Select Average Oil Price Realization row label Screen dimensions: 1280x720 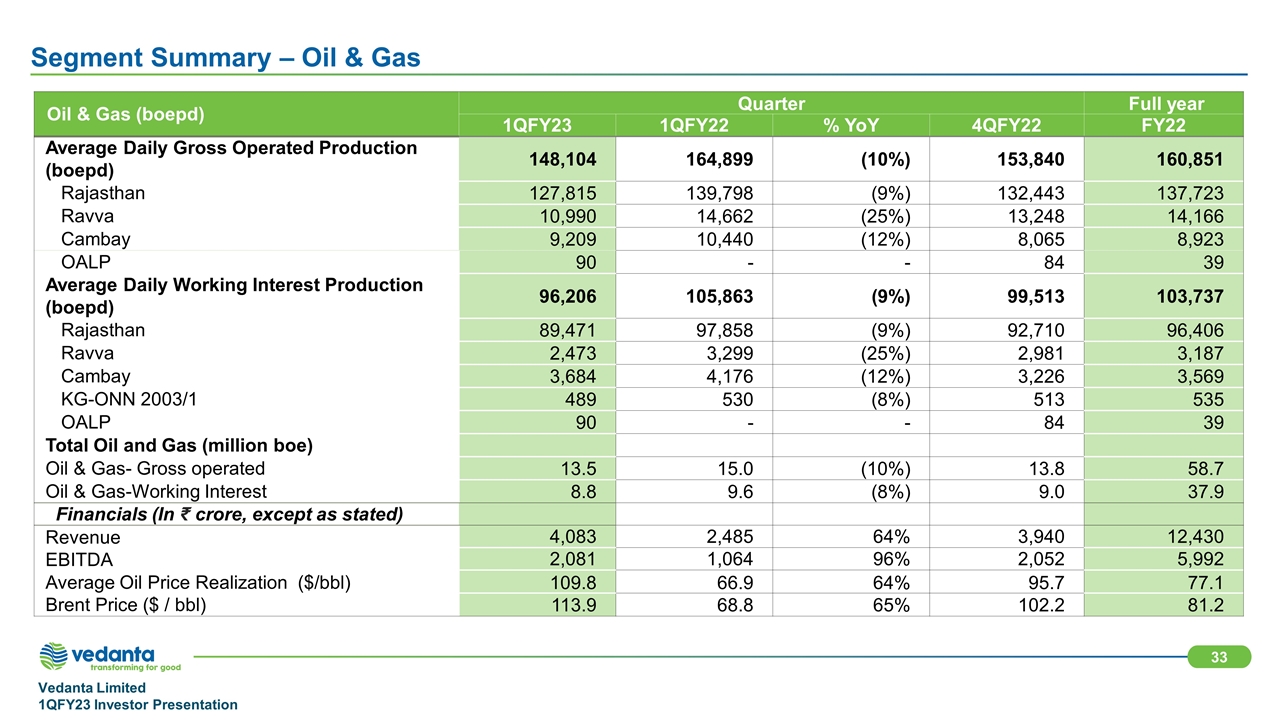point(198,580)
